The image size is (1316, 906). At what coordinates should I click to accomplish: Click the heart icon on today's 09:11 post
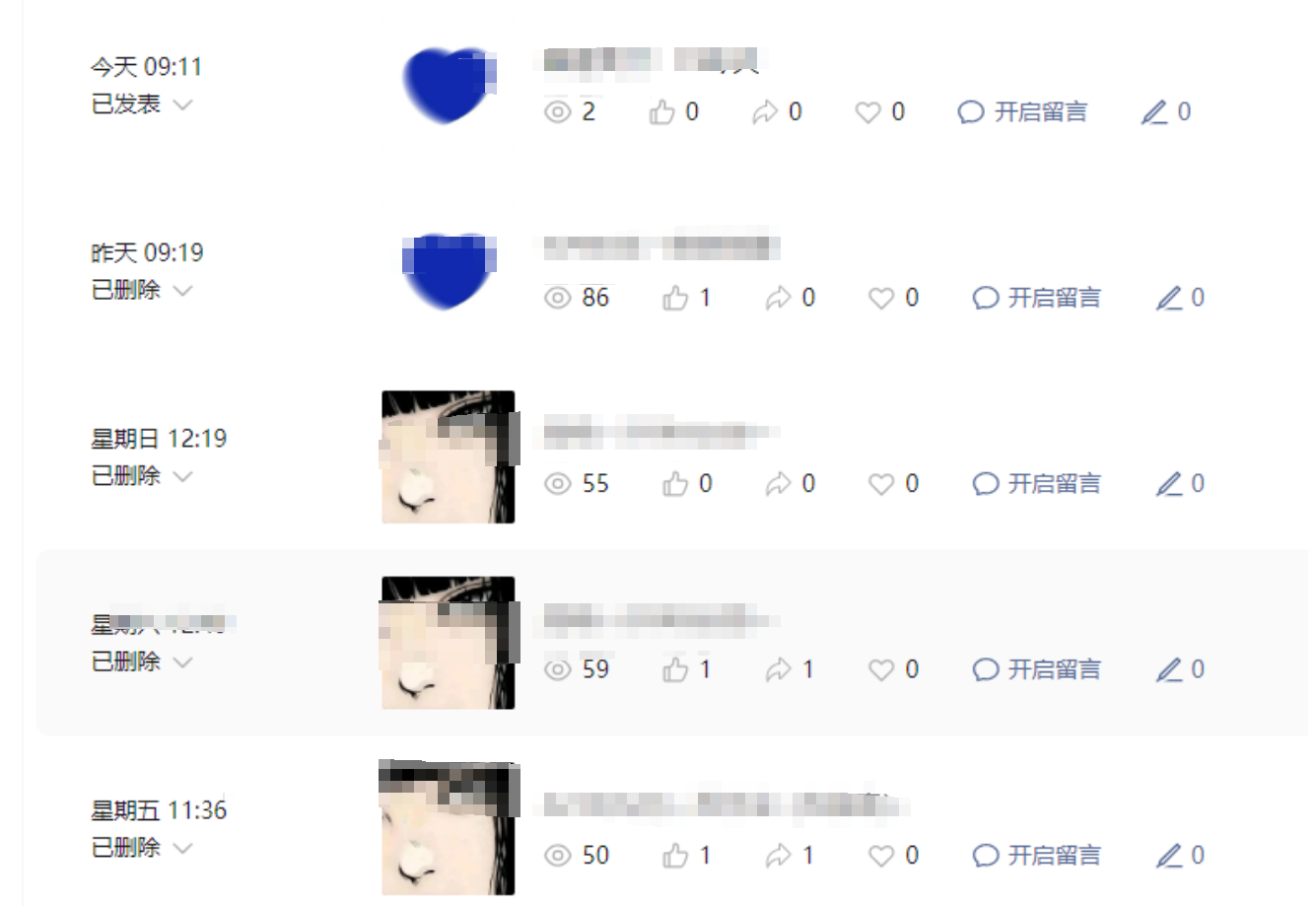click(867, 112)
